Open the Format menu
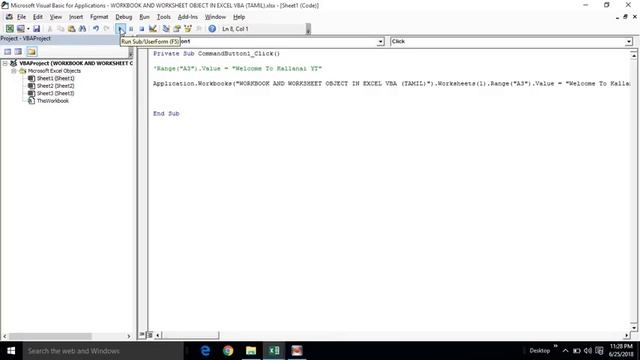Viewport: 640px width, 360px height. coord(99,17)
